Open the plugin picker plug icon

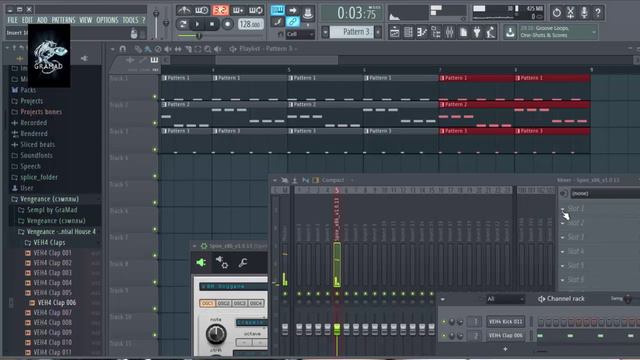point(477,32)
